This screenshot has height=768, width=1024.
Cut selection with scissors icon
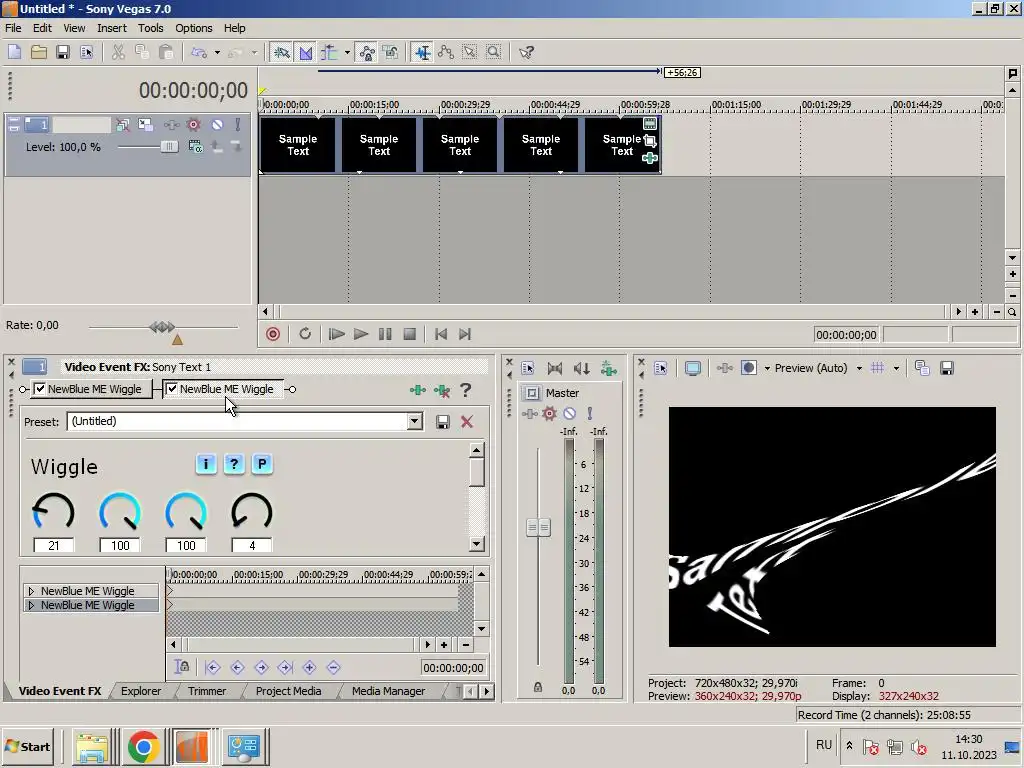coord(118,52)
